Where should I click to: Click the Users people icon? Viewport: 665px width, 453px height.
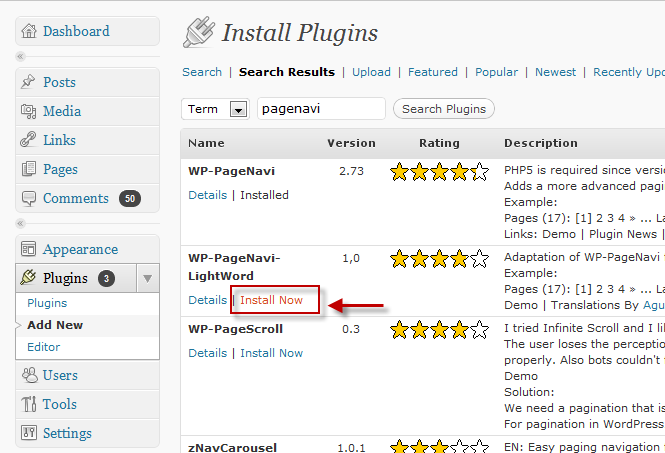click(x=29, y=375)
